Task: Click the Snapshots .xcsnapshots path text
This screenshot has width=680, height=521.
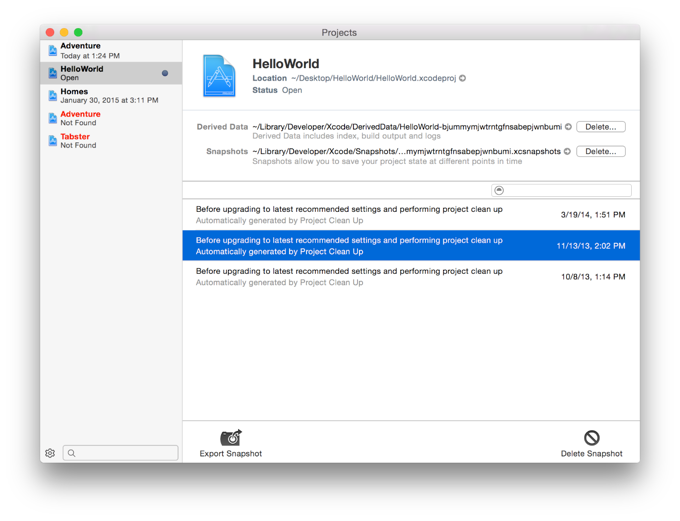Action: 407,151
